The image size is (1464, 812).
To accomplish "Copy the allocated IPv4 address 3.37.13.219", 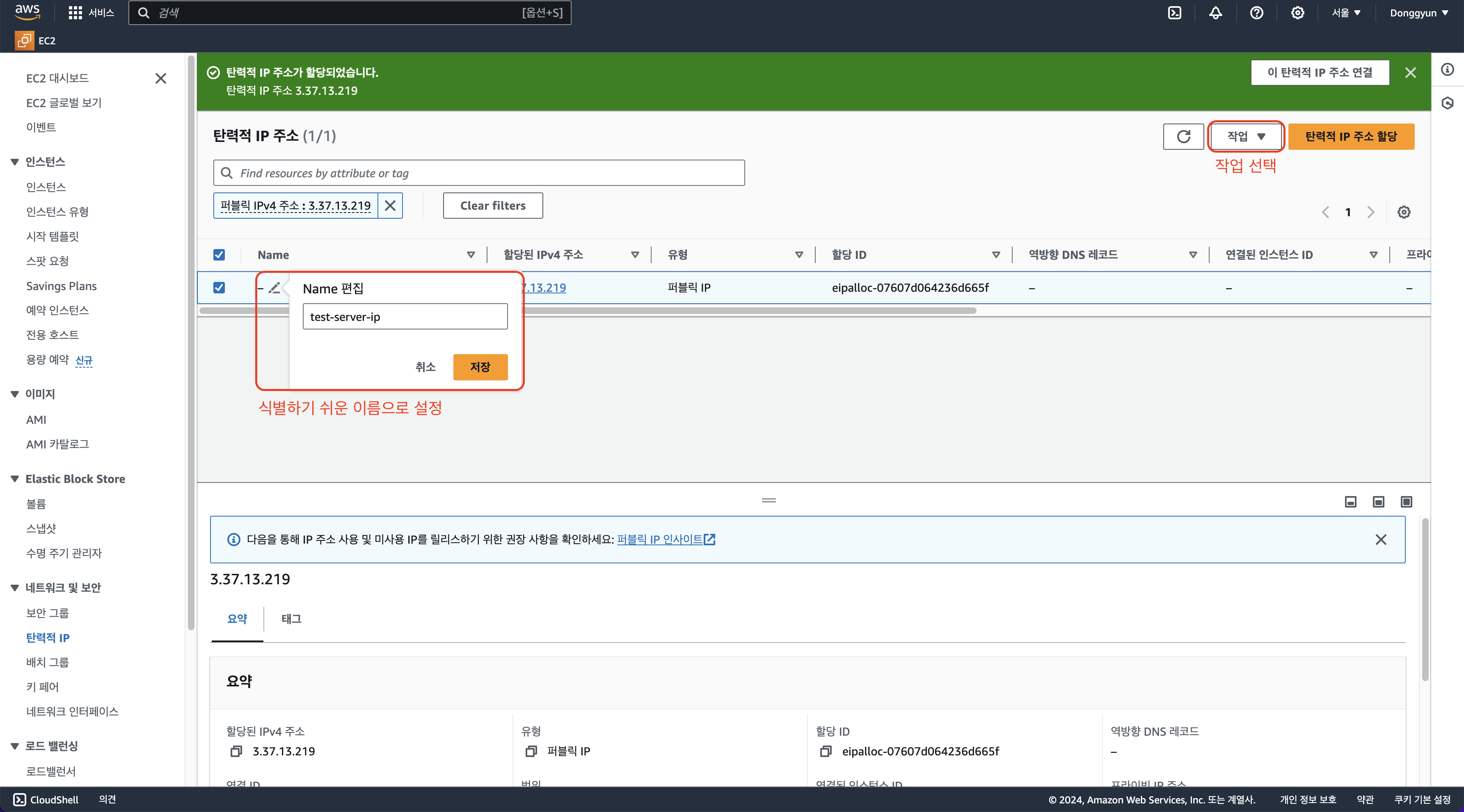I will [x=236, y=751].
